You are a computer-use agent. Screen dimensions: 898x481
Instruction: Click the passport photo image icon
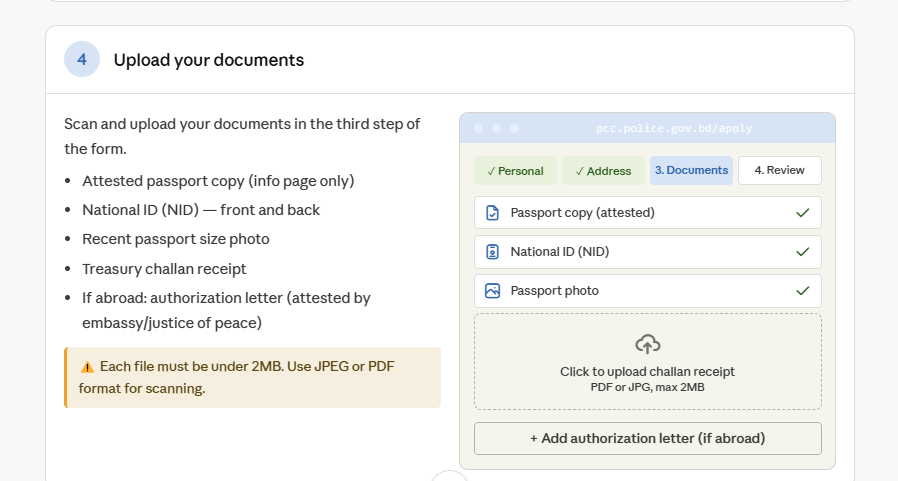(493, 291)
